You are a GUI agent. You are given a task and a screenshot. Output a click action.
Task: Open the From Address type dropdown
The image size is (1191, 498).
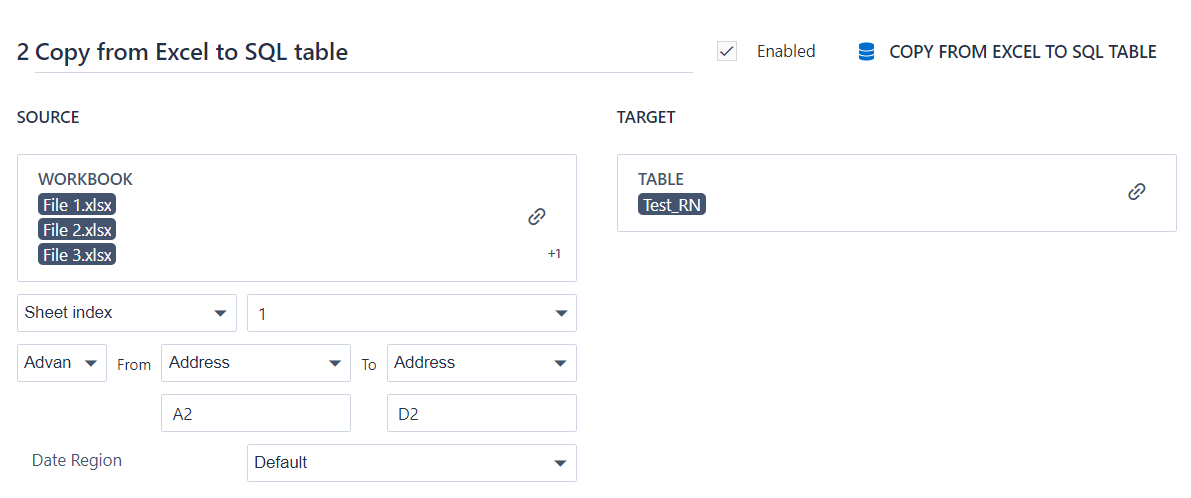point(255,363)
